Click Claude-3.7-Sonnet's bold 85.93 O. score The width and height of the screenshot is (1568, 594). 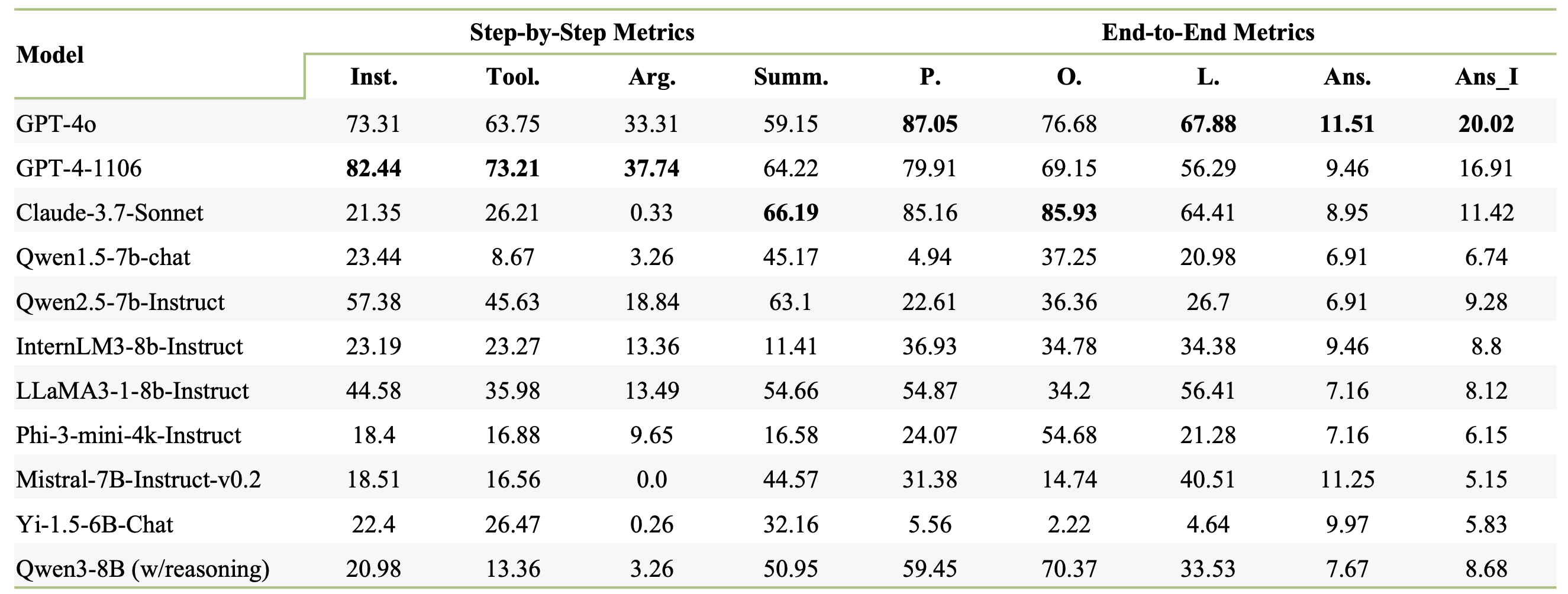point(1069,213)
